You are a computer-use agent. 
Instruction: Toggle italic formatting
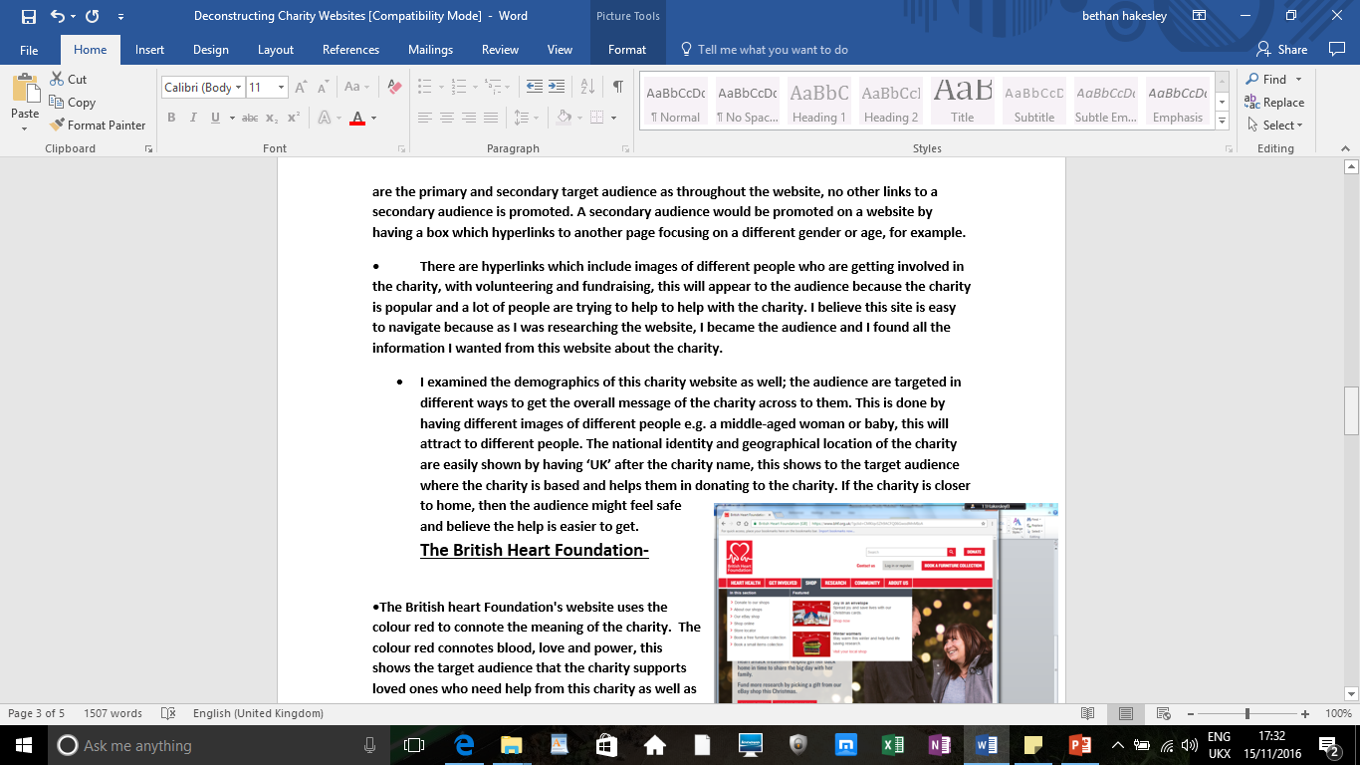click(x=193, y=118)
